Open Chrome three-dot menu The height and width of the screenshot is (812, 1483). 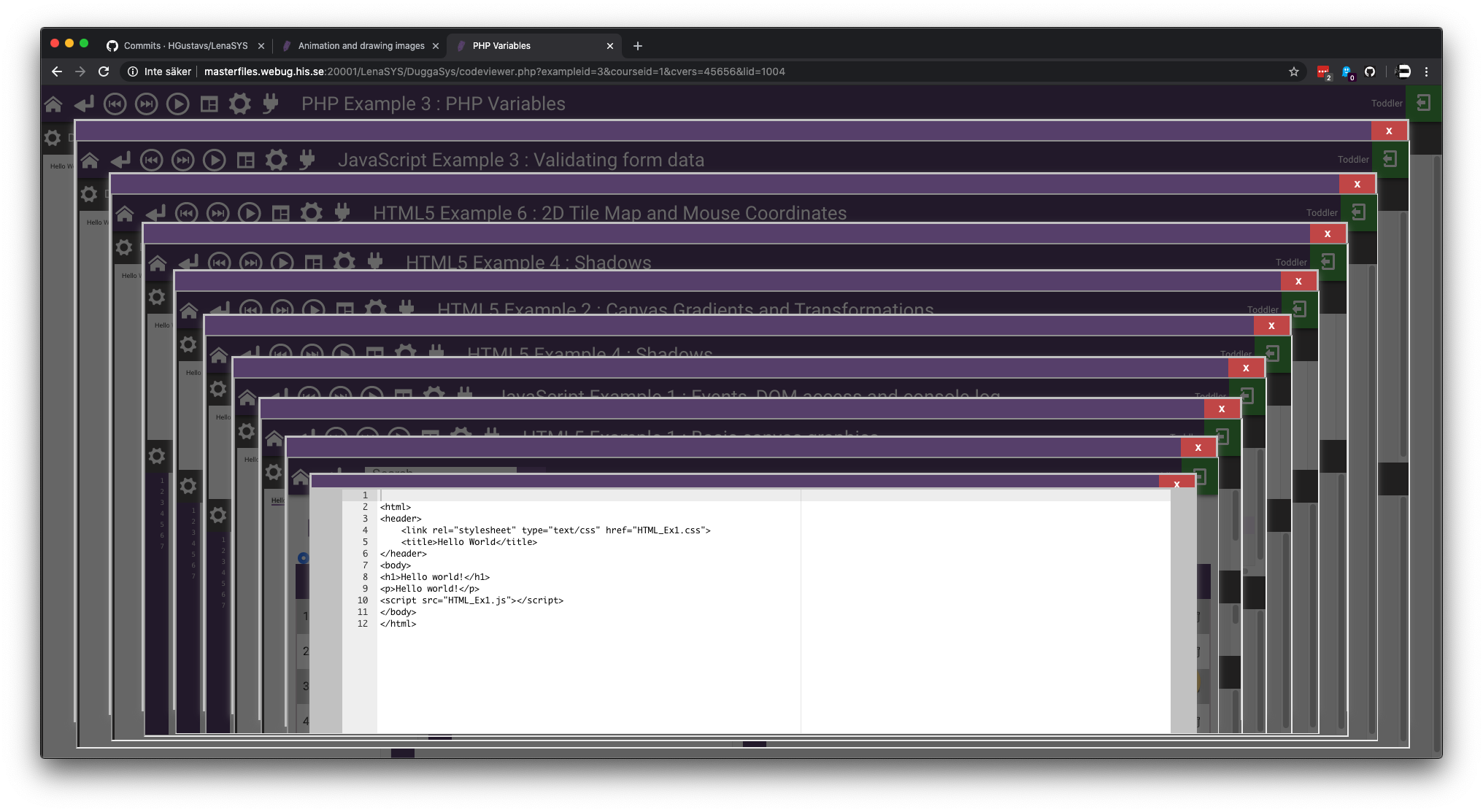click(x=1426, y=71)
